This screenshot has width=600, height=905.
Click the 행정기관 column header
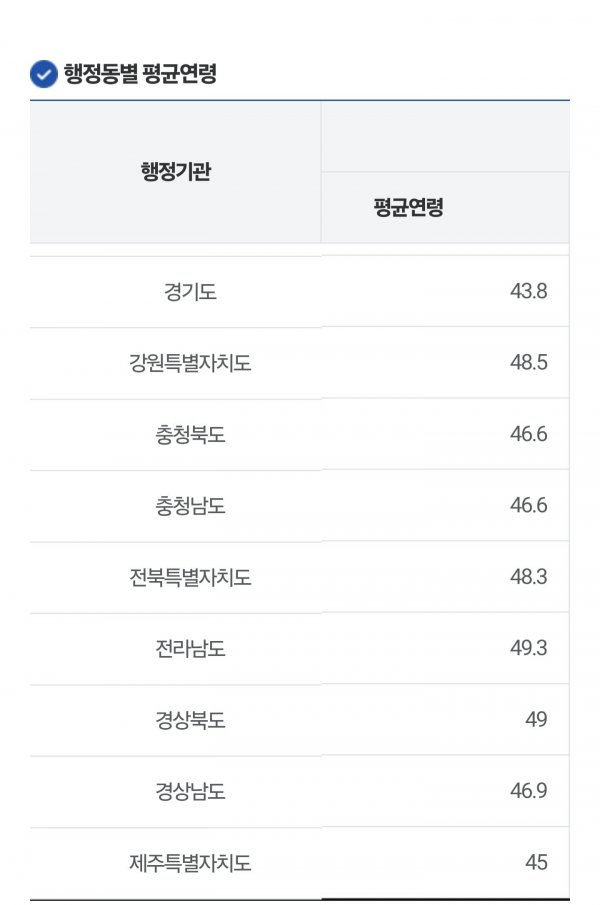pyautogui.click(x=176, y=171)
